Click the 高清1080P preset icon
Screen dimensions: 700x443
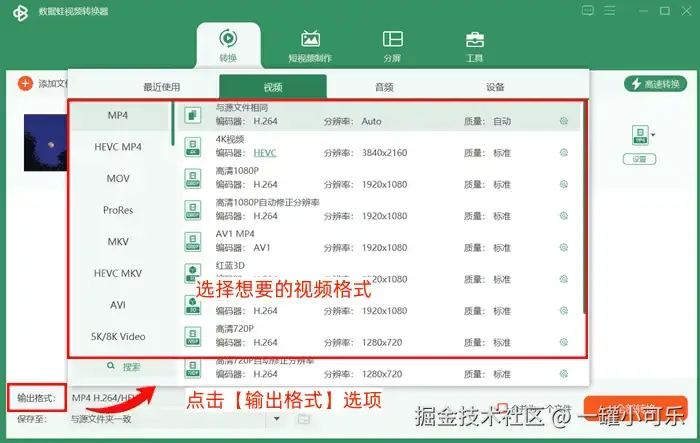(x=193, y=179)
